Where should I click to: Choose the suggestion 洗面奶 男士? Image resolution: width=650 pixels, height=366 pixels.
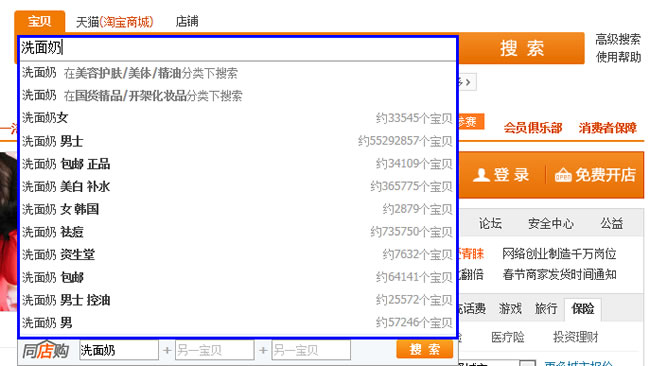pyautogui.click(x=238, y=141)
